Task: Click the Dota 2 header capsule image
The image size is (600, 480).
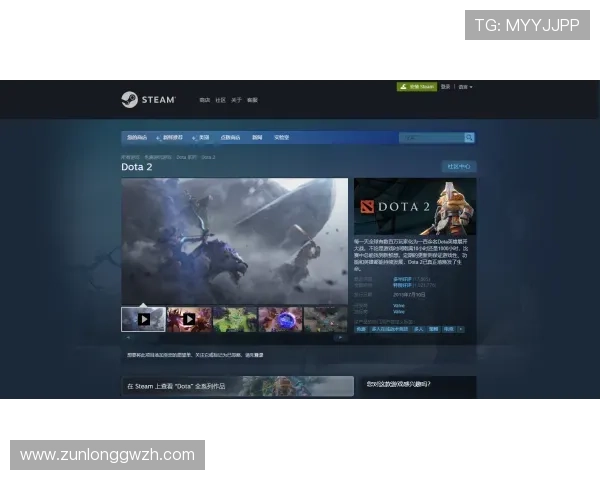Action: 415,206
